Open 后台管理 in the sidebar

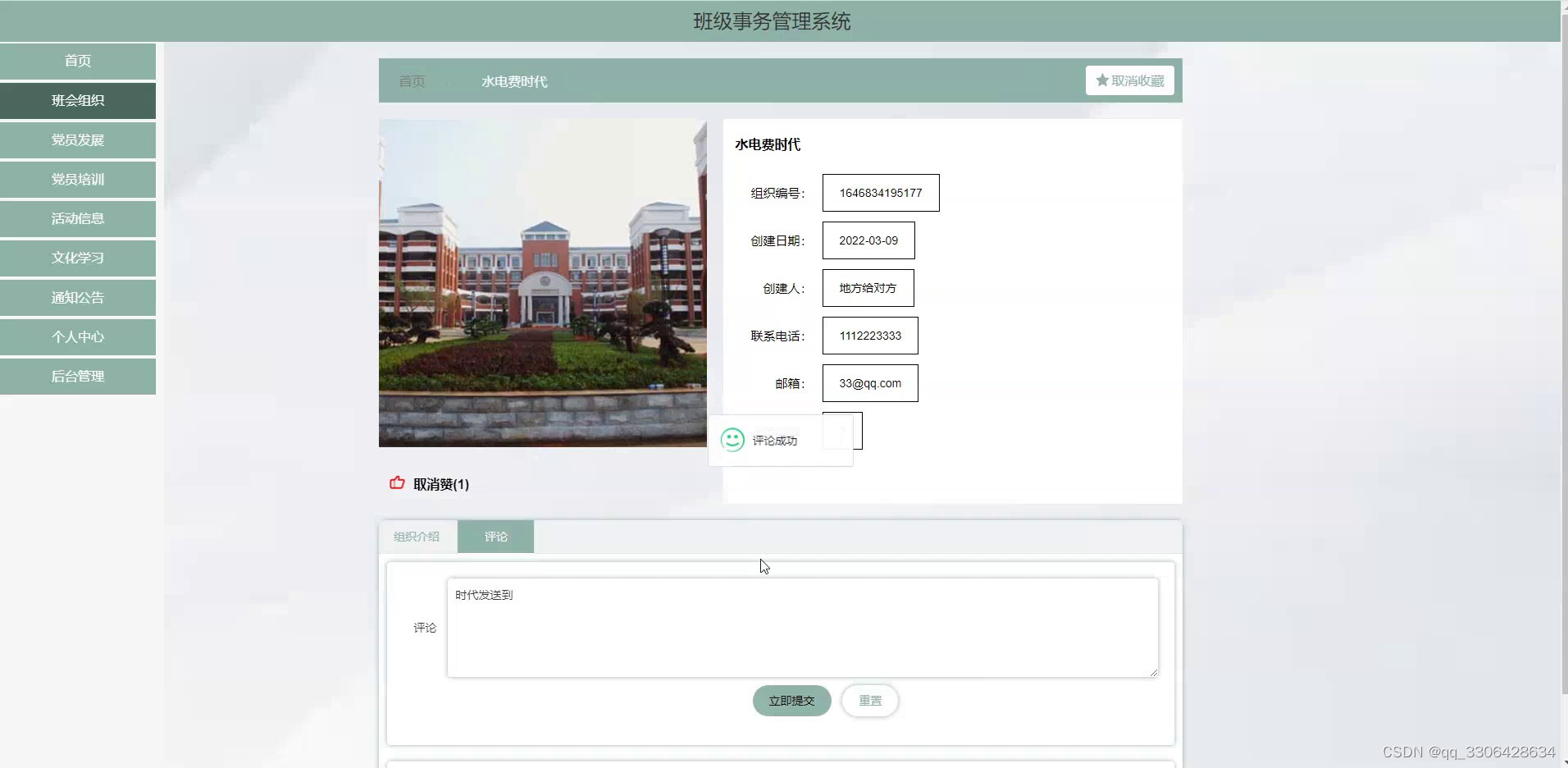pyautogui.click(x=78, y=376)
